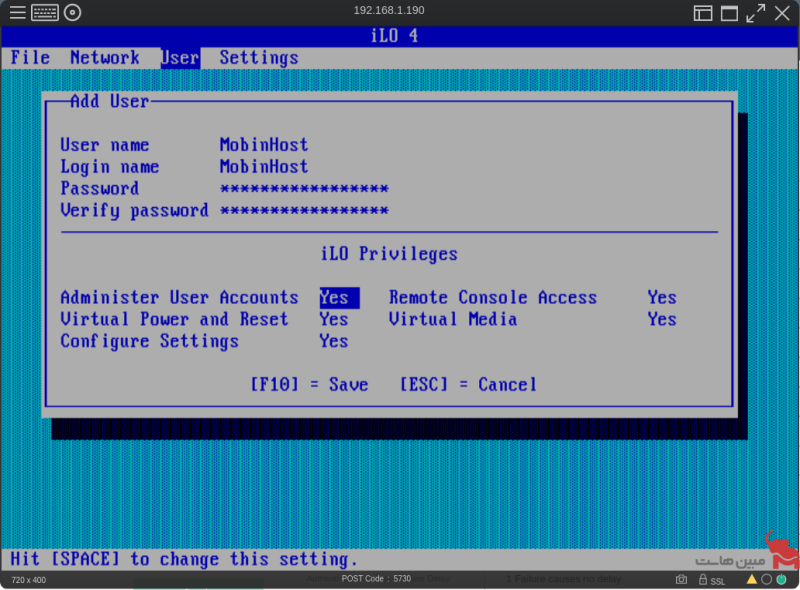Click the Administer User Accounts label
The image size is (800, 590).
pos(179,298)
